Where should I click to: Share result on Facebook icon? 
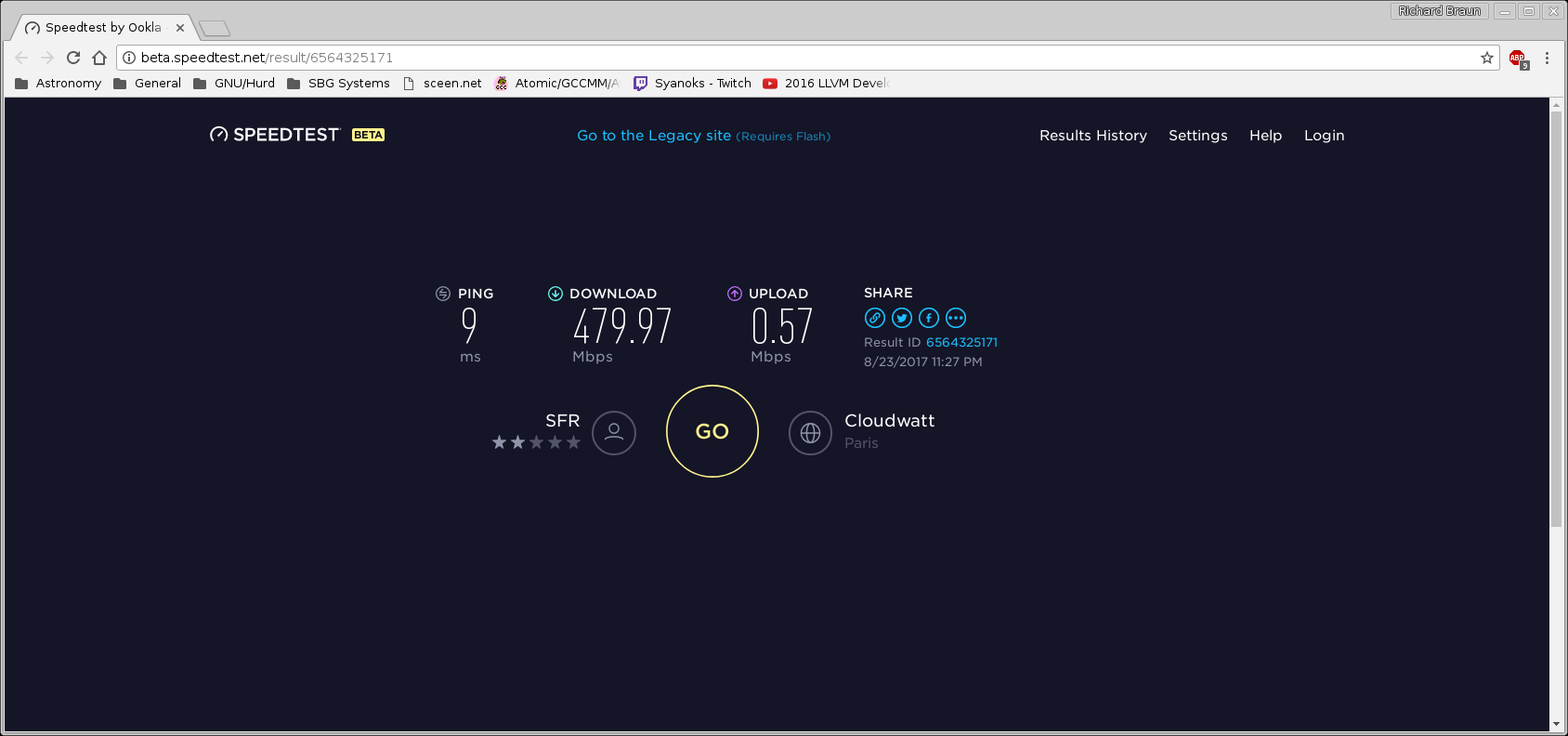(x=929, y=318)
